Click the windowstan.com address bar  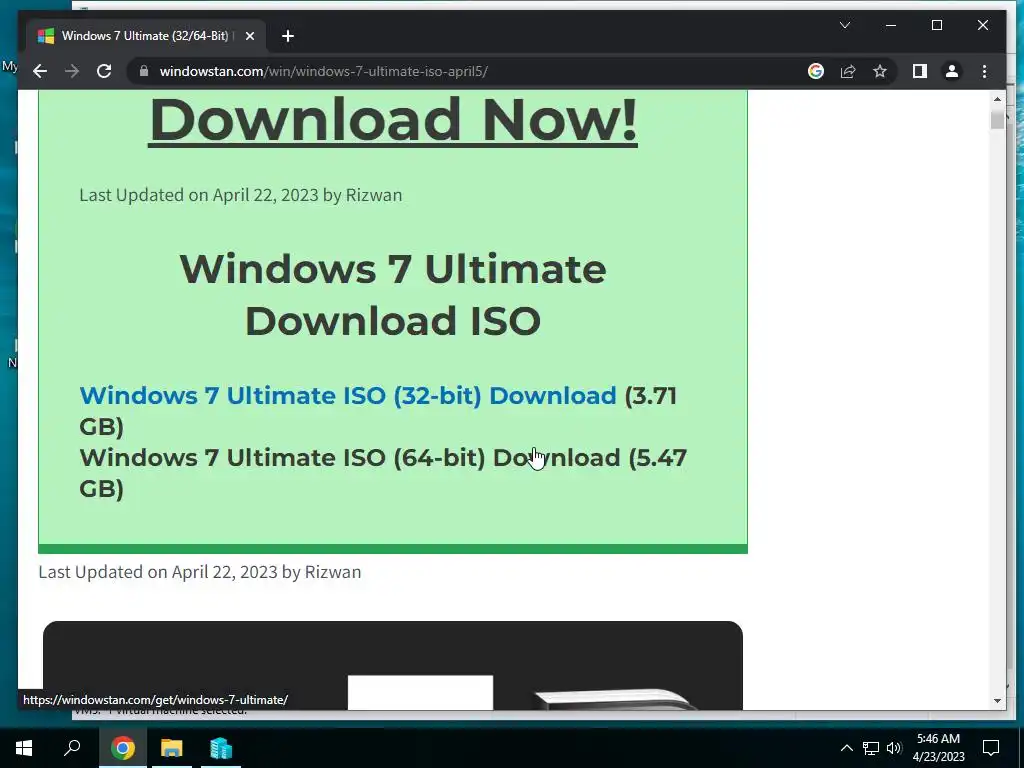(470, 71)
